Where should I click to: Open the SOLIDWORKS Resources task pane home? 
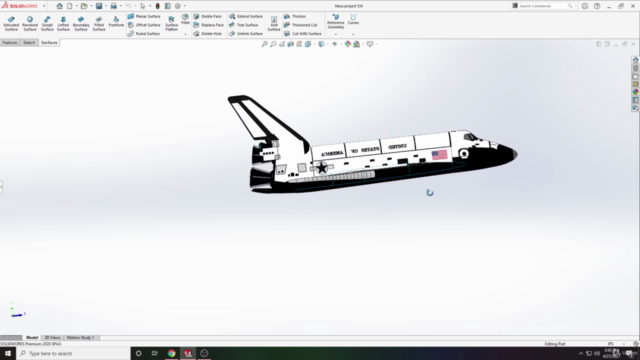(x=636, y=60)
